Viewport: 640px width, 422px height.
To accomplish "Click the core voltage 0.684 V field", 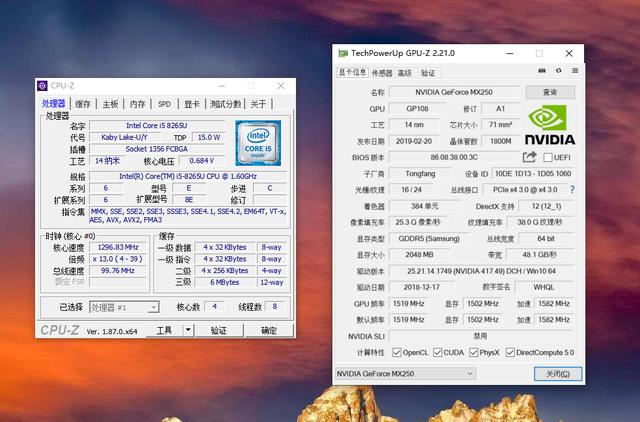I will coord(202,161).
